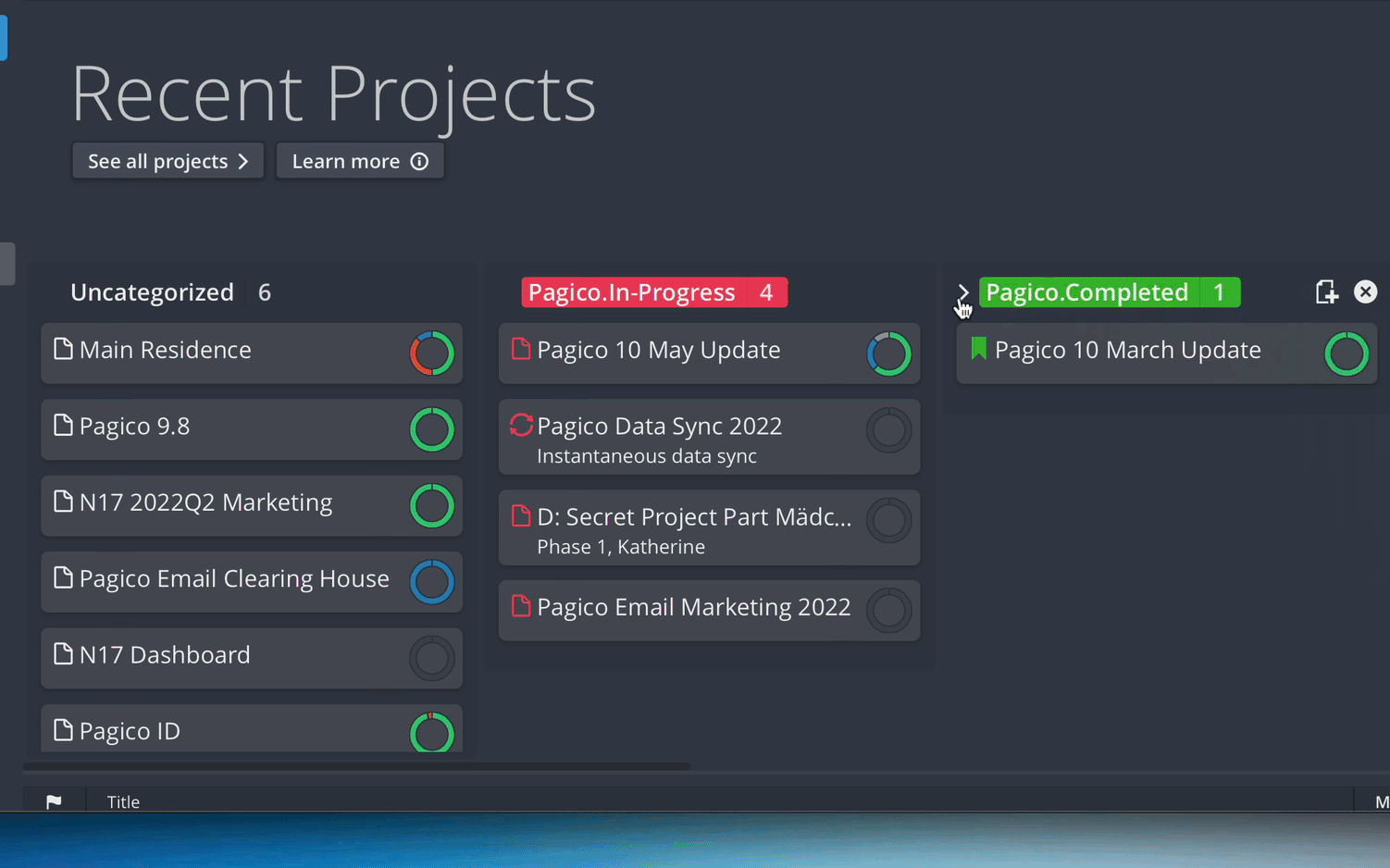The width and height of the screenshot is (1390, 868).
Task: Click the progress ring for N17 2022Q2 Marketing
Action: pyautogui.click(x=432, y=506)
